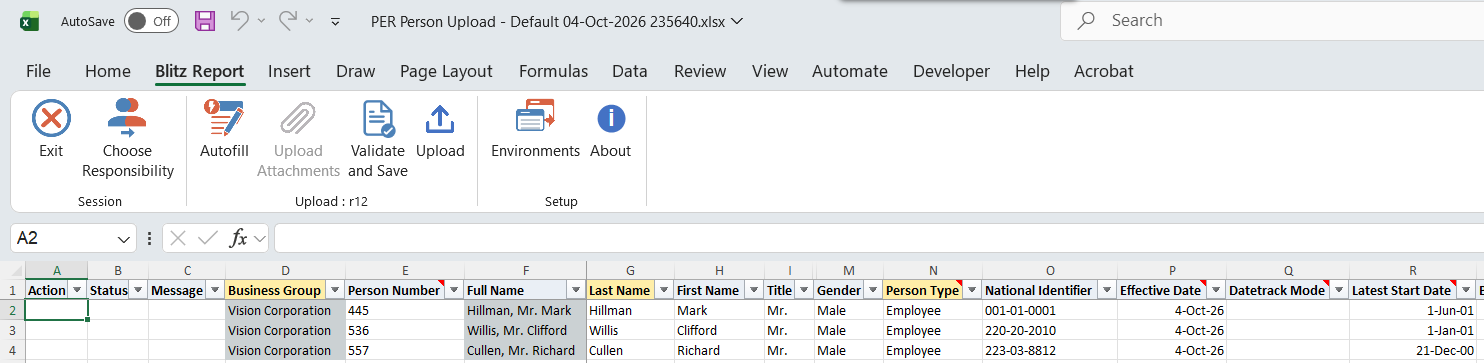
Task: Select cell 'Hillman, Mr. Mark'
Action: point(525,310)
